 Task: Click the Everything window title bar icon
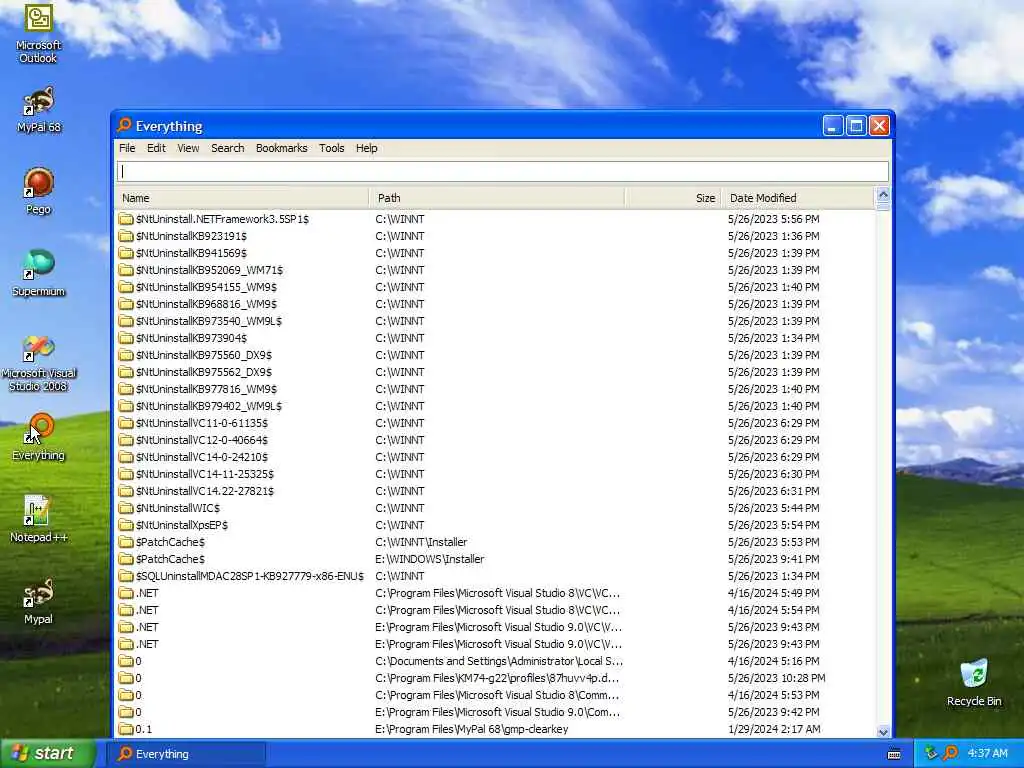[x=124, y=125]
